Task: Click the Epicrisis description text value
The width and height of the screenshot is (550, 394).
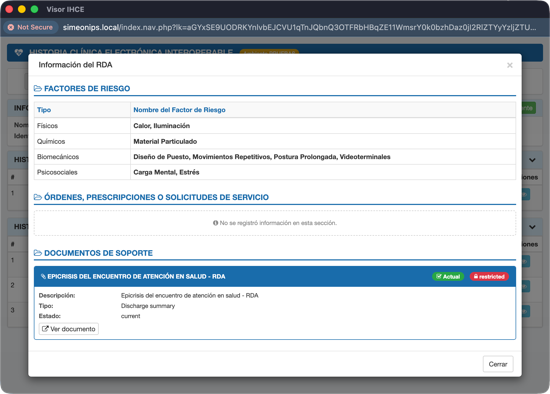Action: click(189, 295)
